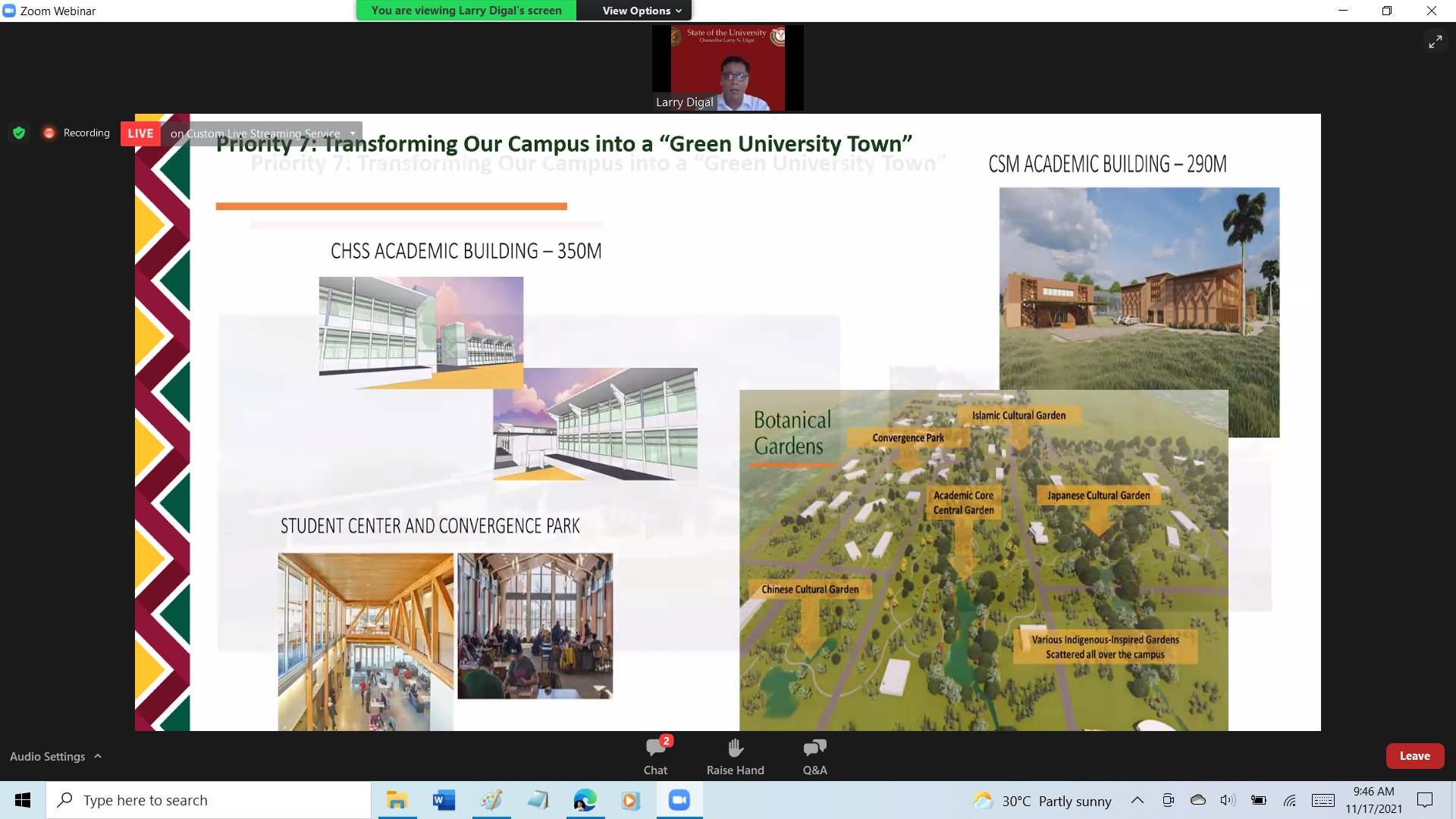
Task: Open File Explorer from the taskbar
Action: click(397, 800)
